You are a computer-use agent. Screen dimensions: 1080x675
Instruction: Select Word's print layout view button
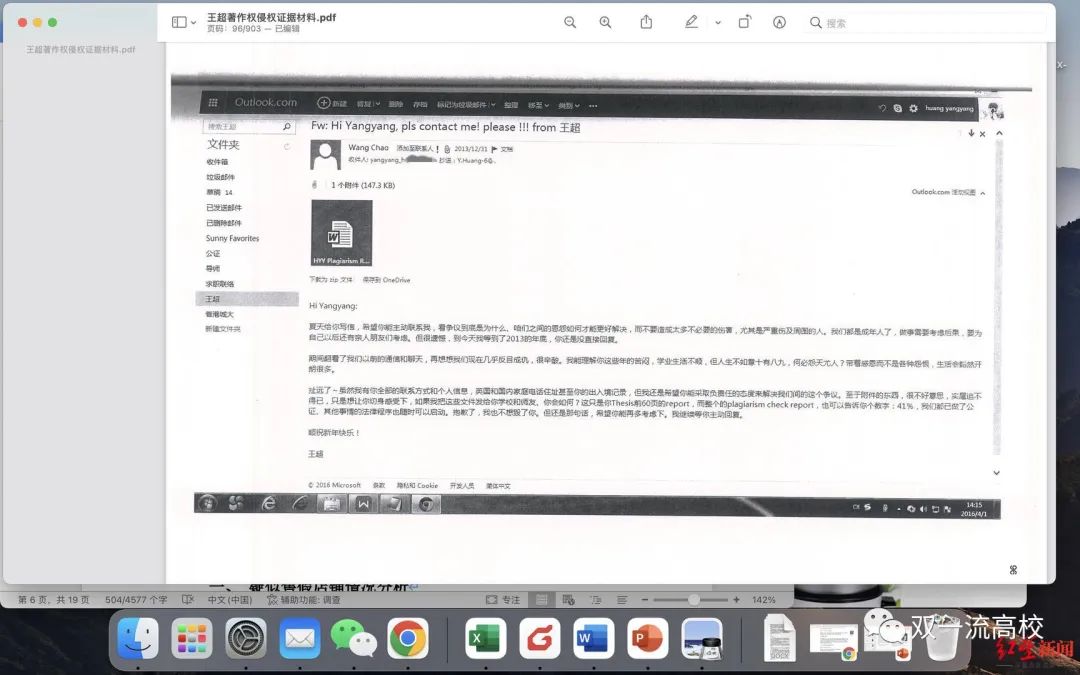542,600
